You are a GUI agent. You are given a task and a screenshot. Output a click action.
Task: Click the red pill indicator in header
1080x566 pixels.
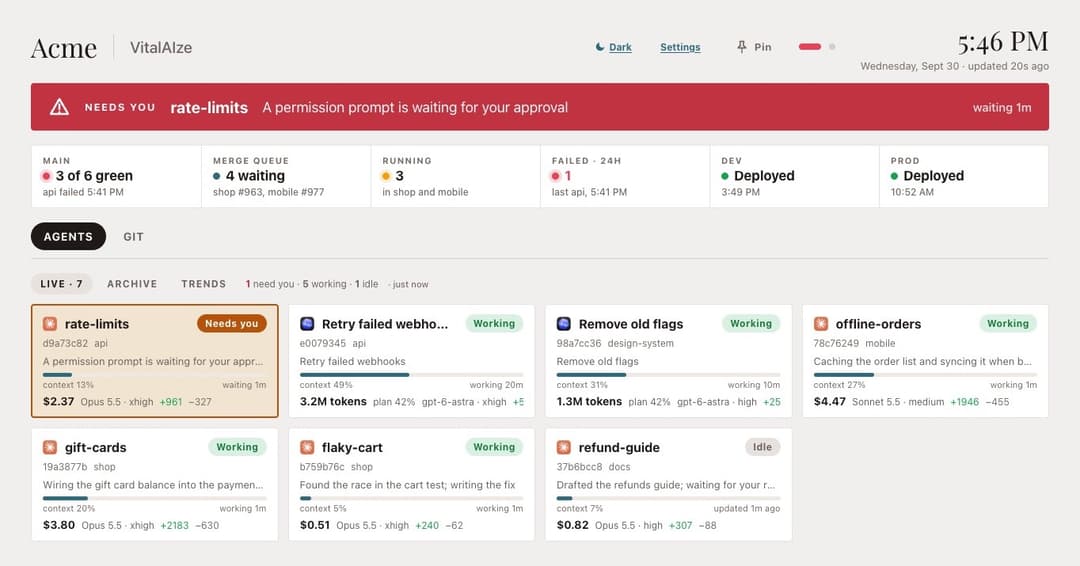[810, 47]
